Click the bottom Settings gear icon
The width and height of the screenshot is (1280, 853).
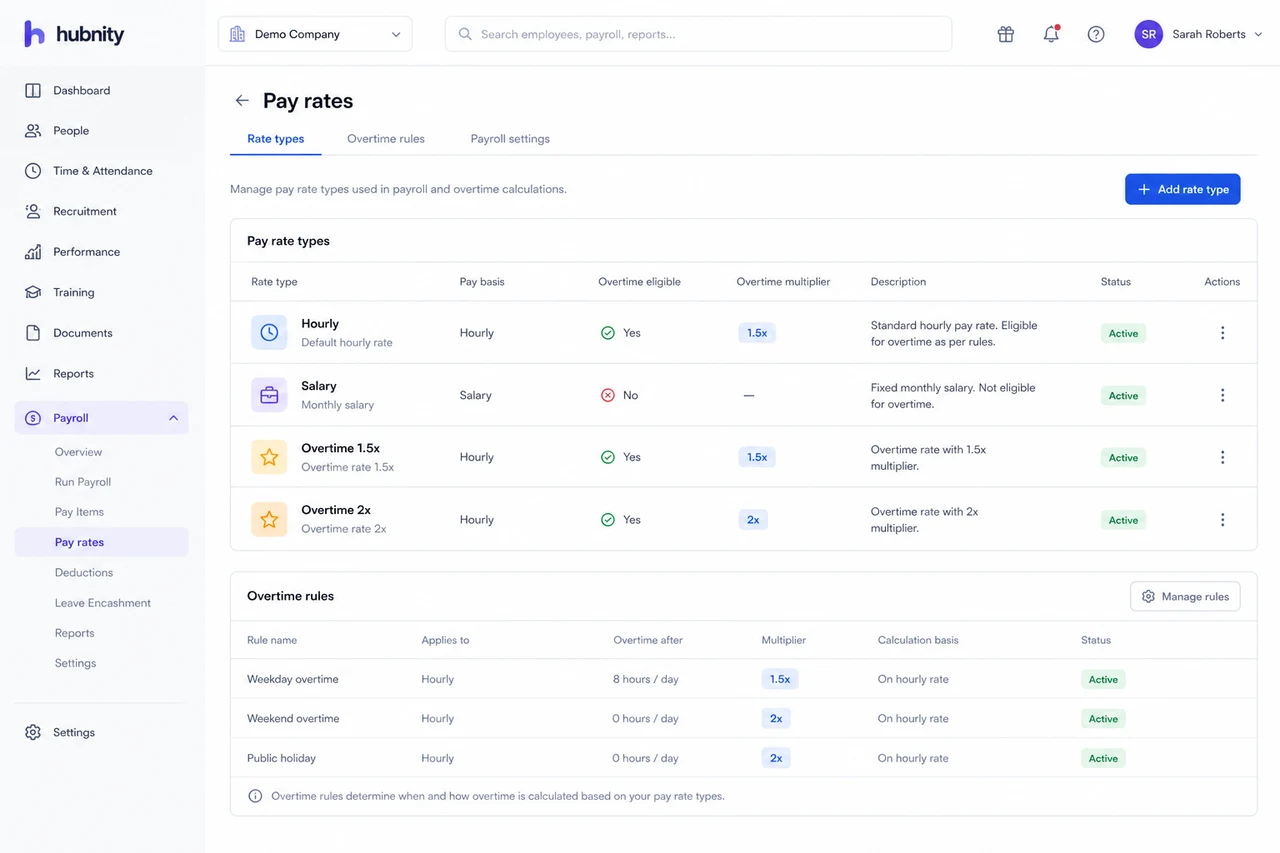tap(33, 732)
